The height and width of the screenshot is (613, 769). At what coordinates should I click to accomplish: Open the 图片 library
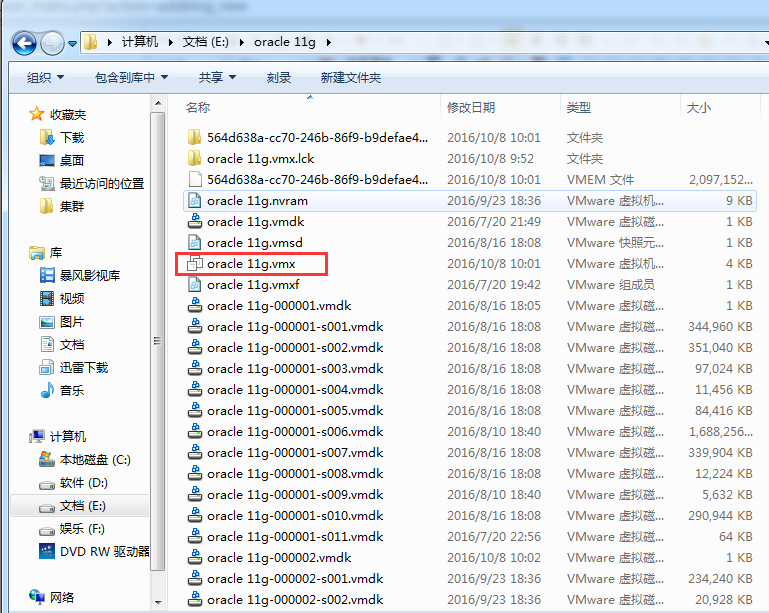[x=72, y=322]
